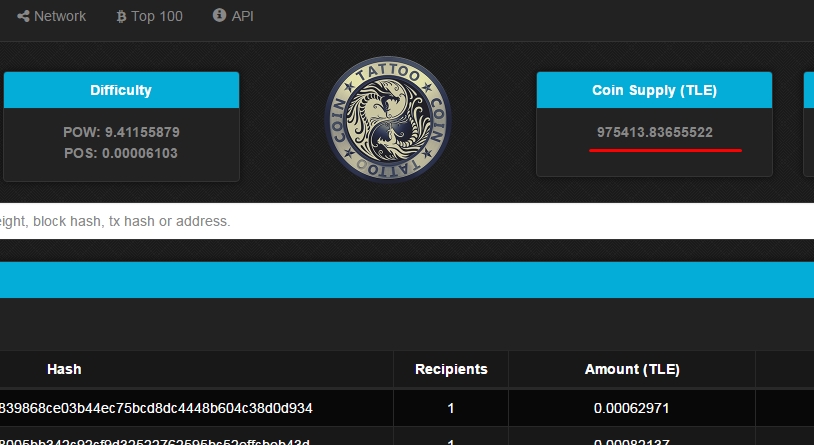
Task: Click the Coin Supply (TLE) panel header
Action: 654,90
